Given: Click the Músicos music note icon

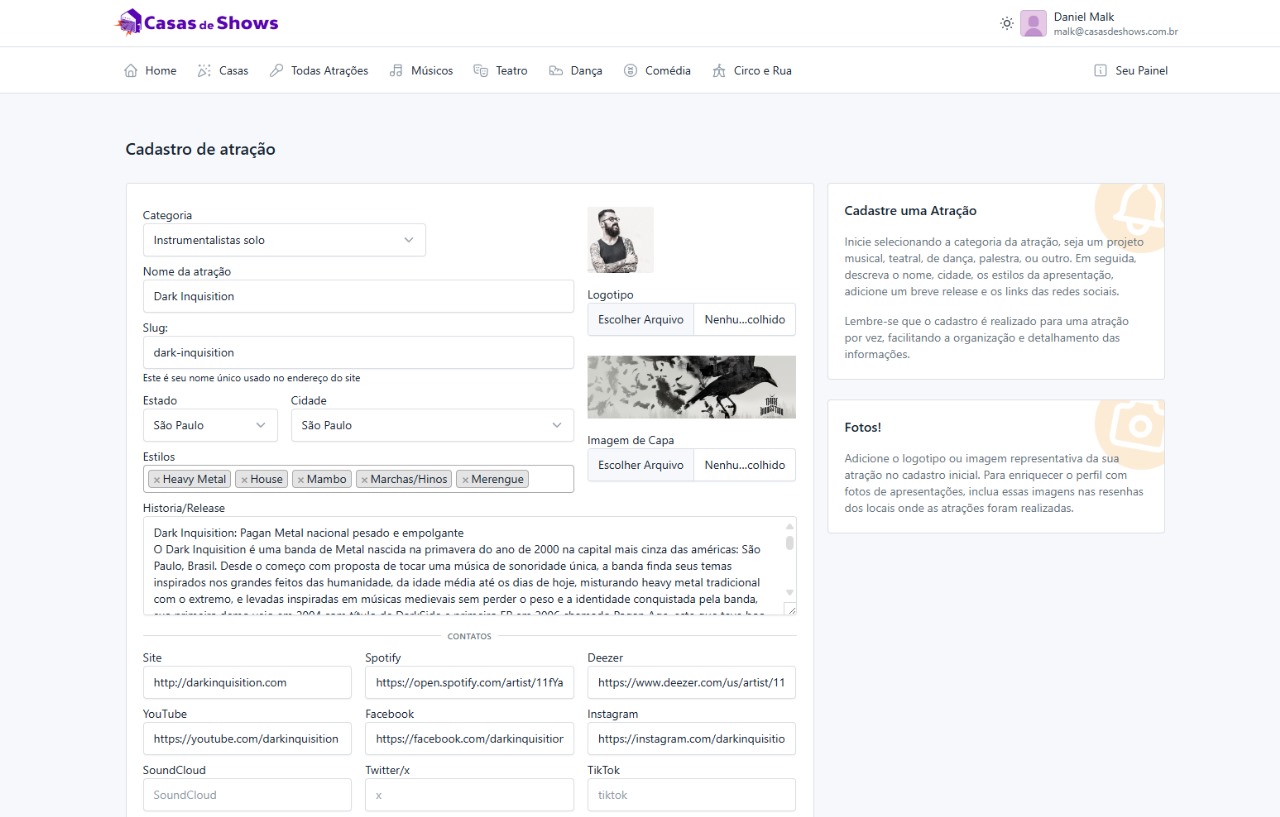Looking at the screenshot, I should click(x=397, y=70).
